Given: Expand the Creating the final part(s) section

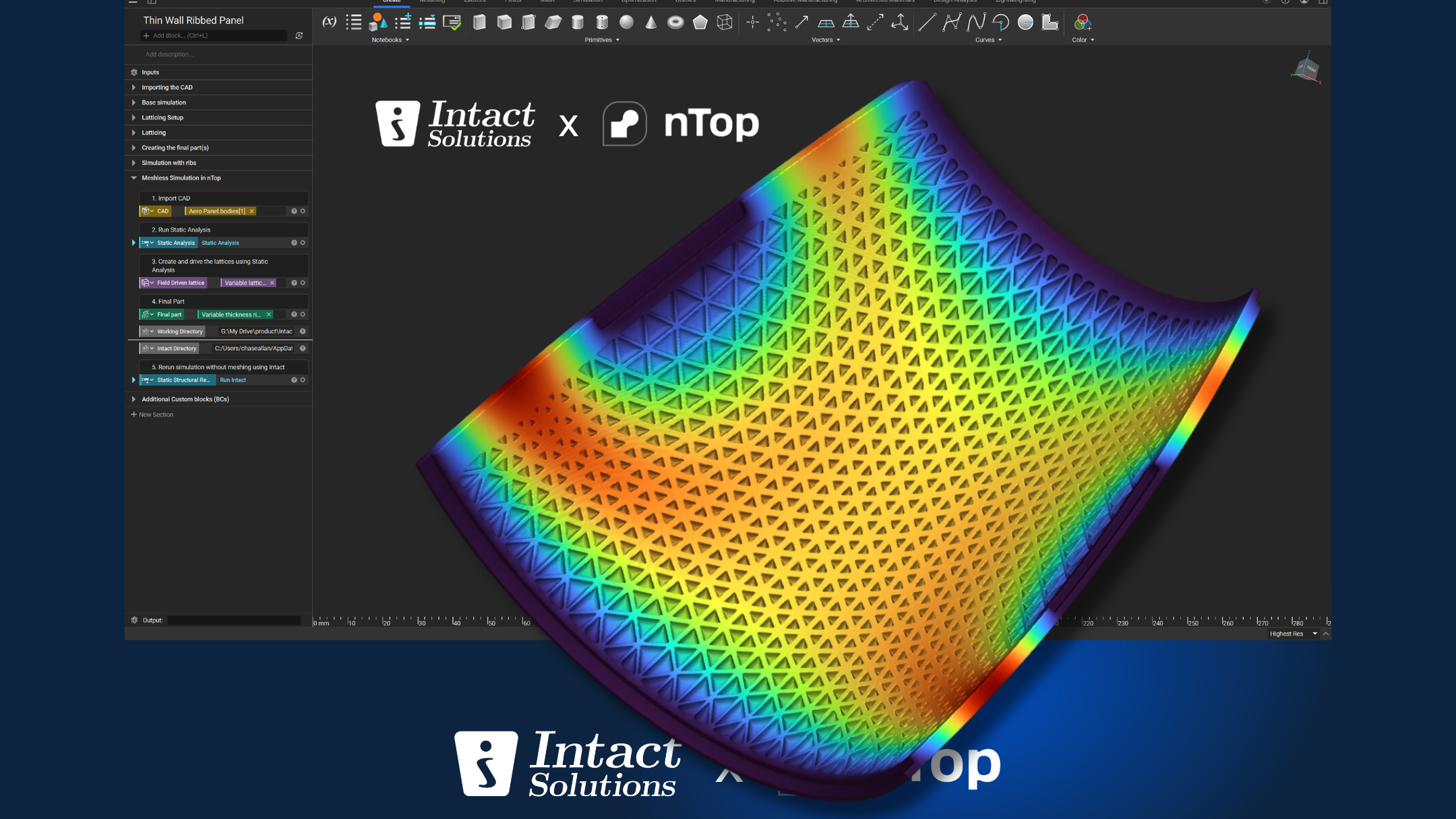Looking at the screenshot, I should coord(133,148).
